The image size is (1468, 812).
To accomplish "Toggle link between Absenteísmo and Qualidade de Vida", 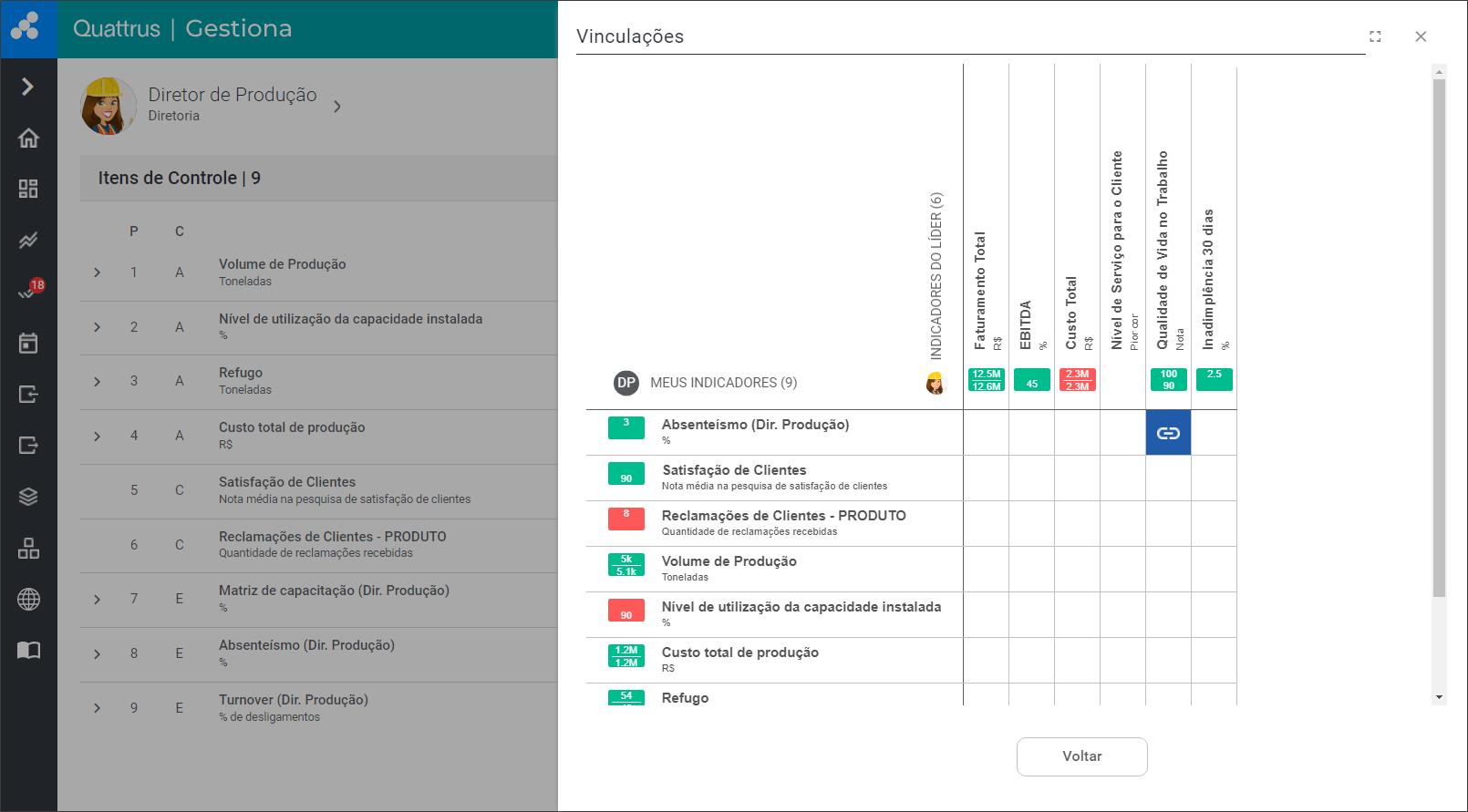I will click(x=1168, y=433).
